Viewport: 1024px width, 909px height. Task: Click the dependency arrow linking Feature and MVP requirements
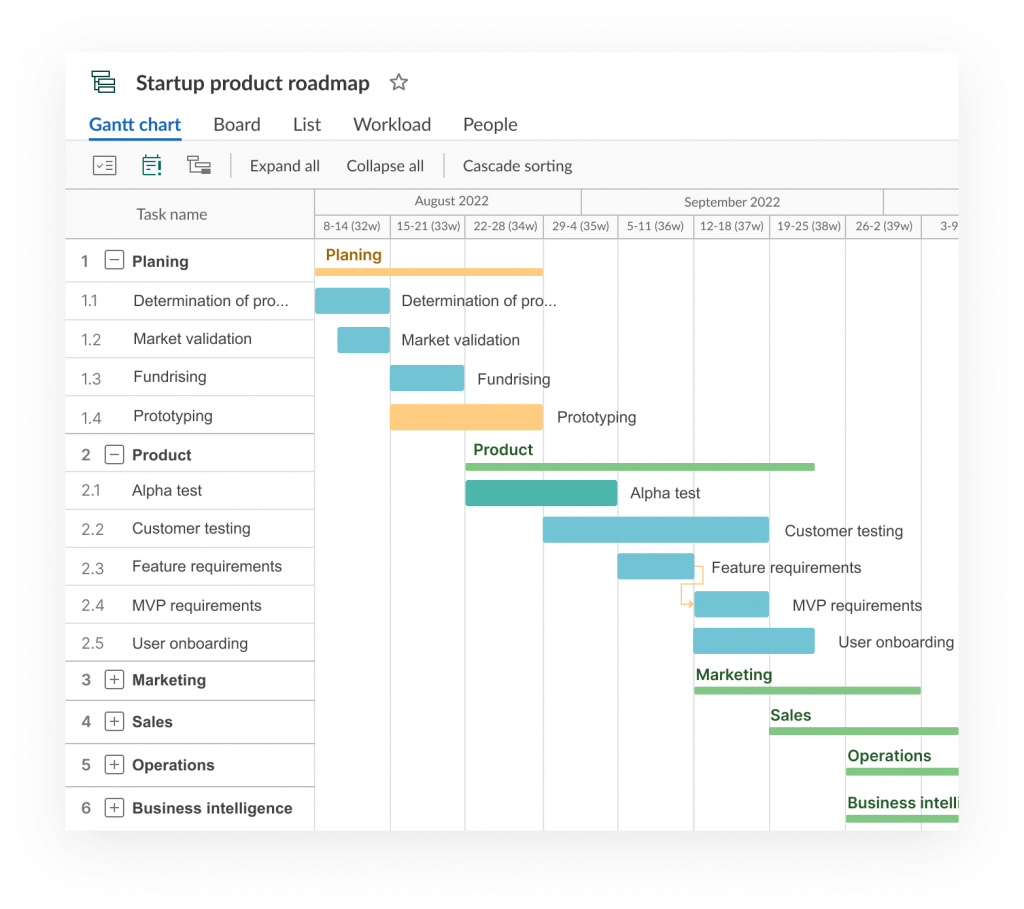click(x=688, y=586)
